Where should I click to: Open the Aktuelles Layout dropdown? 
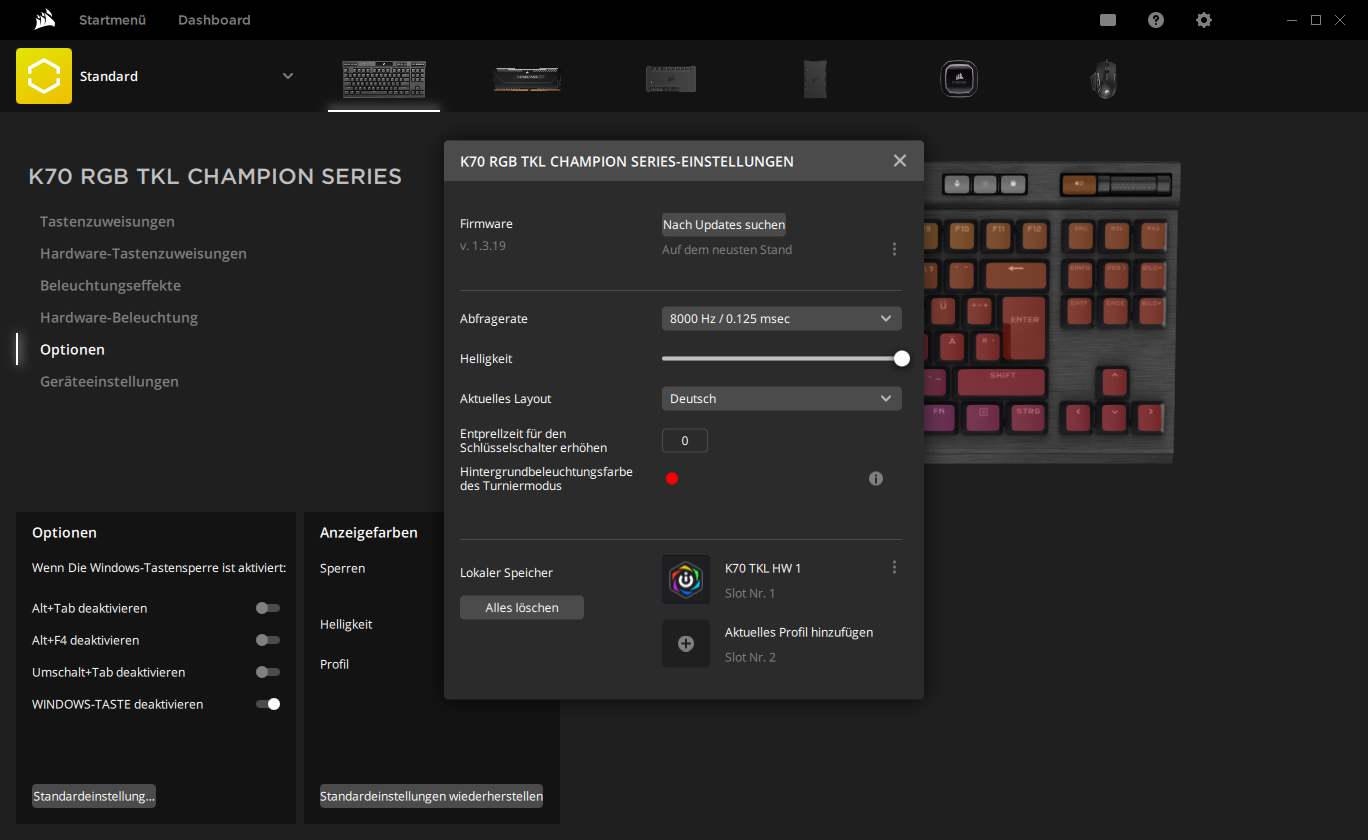(781, 399)
